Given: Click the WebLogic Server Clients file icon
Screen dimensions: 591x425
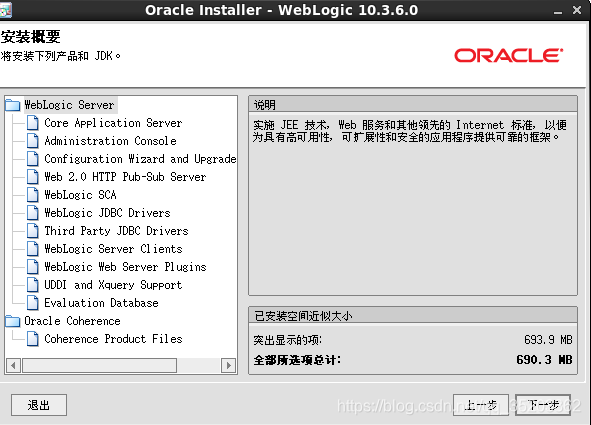Looking at the screenshot, I should [33, 249].
